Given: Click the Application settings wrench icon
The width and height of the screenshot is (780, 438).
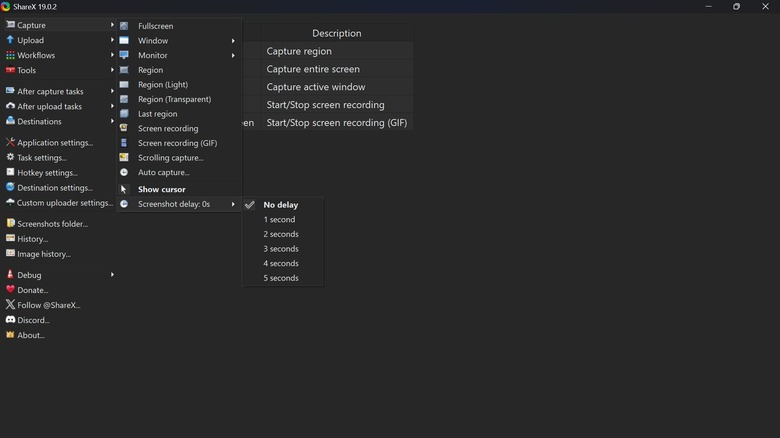Looking at the screenshot, I should (x=10, y=142).
